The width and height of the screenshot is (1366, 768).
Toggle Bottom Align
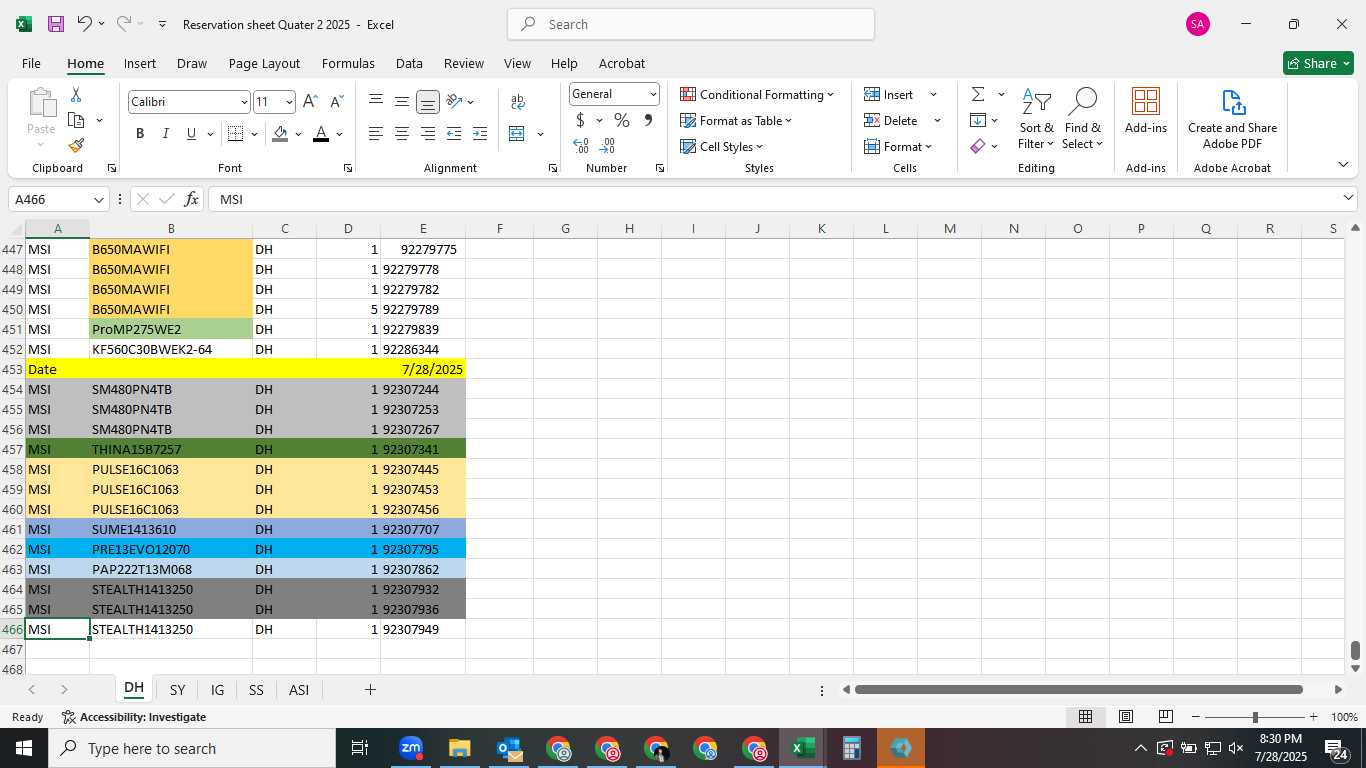tap(428, 101)
